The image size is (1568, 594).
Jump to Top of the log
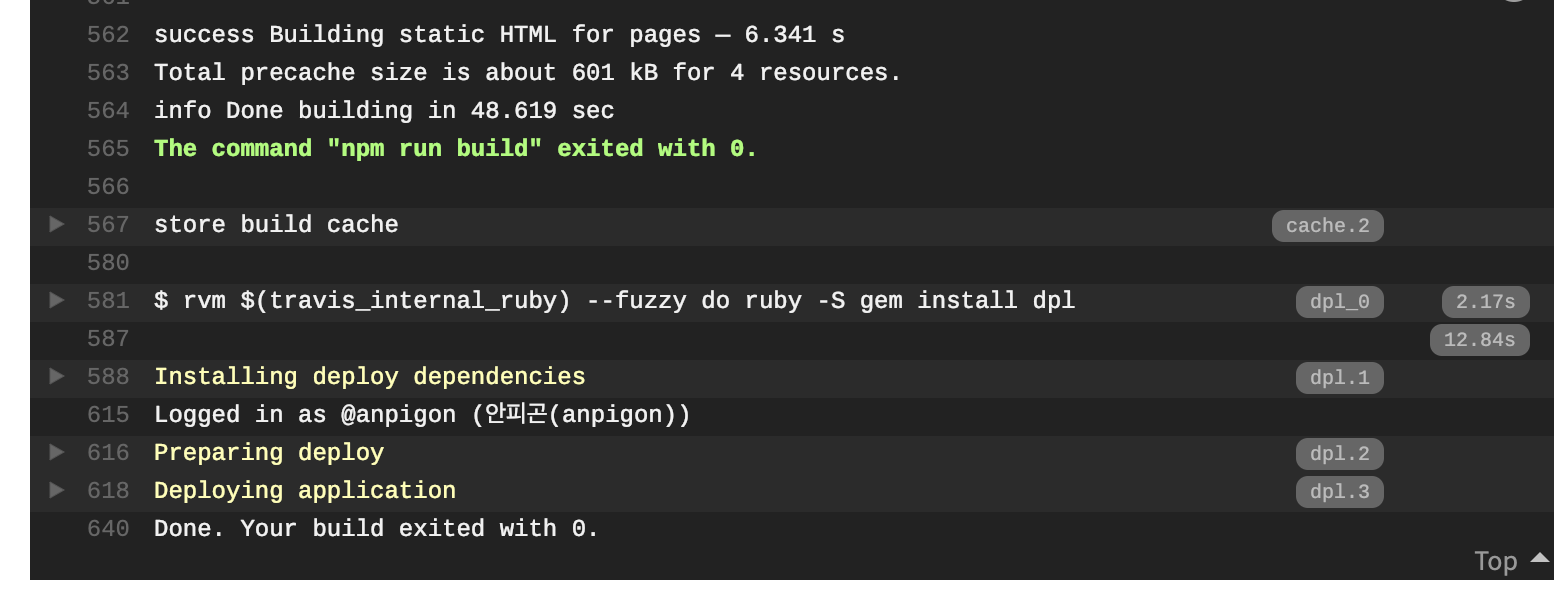coord(1495,561)
